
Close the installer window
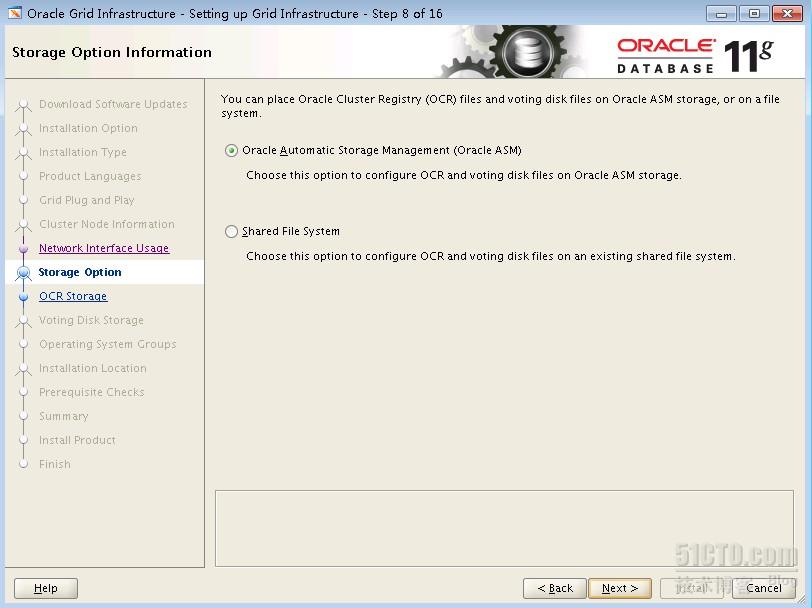787,13
